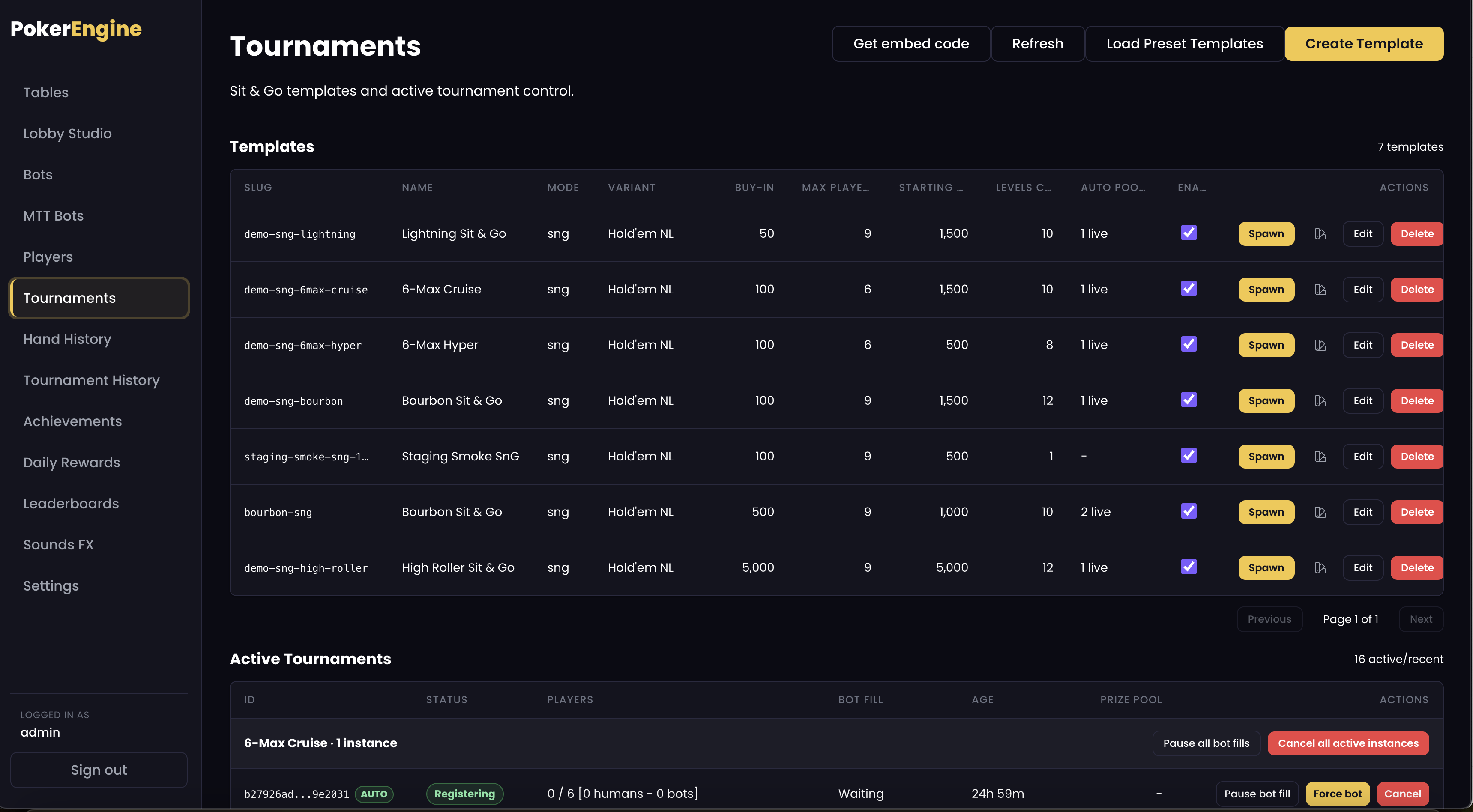Image resolution: width=1473 pixels, height=812 pixels.
Task: Open theme swatch icon for staging-smoke-sng row
Action: click(x=1320, y=457)
